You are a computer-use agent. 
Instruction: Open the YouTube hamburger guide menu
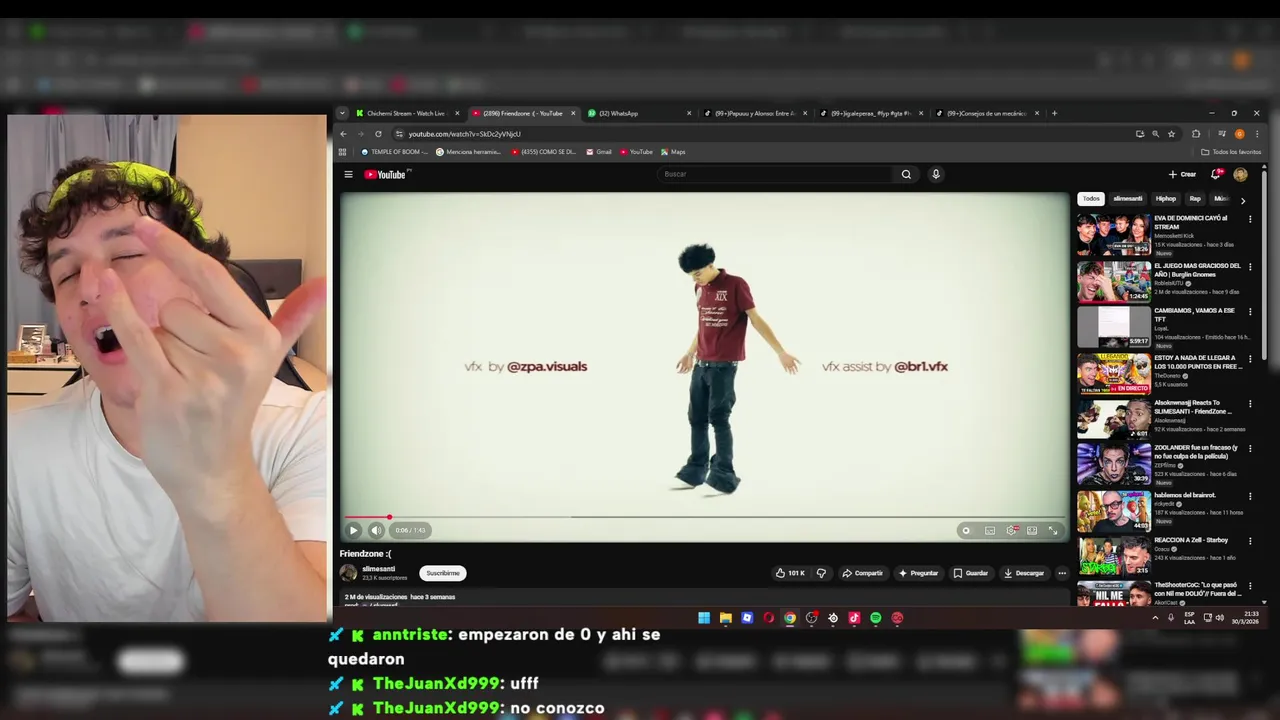[348, 174]
